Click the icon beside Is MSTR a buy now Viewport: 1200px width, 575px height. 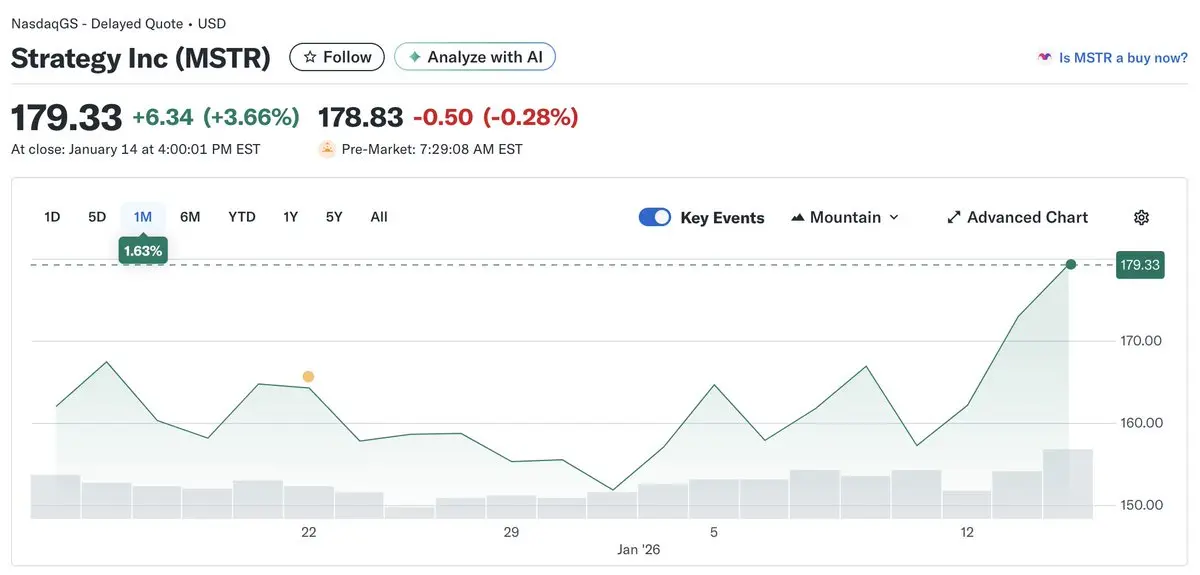pos(1045,58)
